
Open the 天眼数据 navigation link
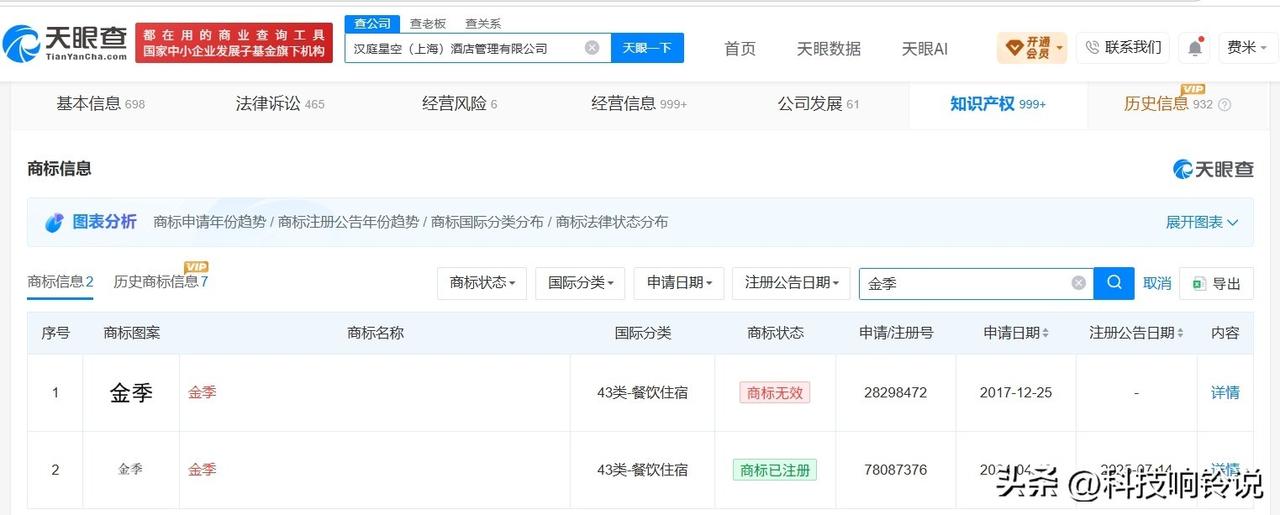pyautogui.click(x=828, y=48)
